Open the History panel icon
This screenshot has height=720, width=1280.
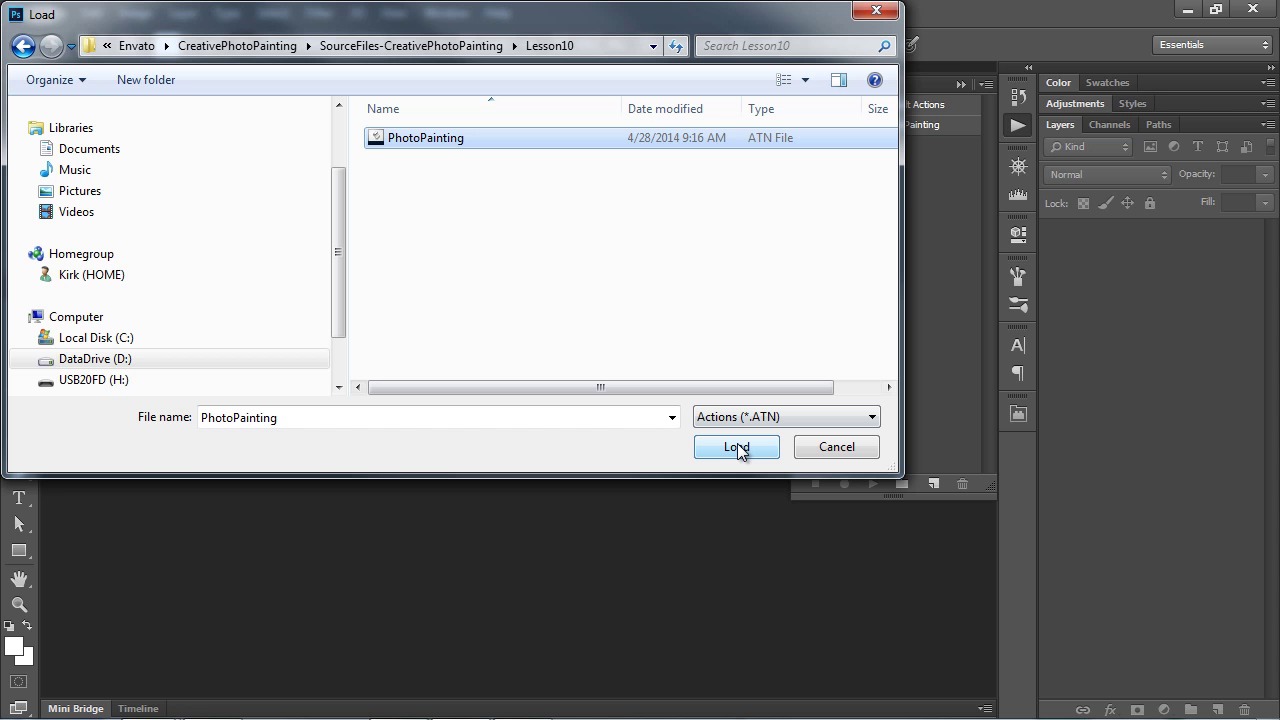1018,97
